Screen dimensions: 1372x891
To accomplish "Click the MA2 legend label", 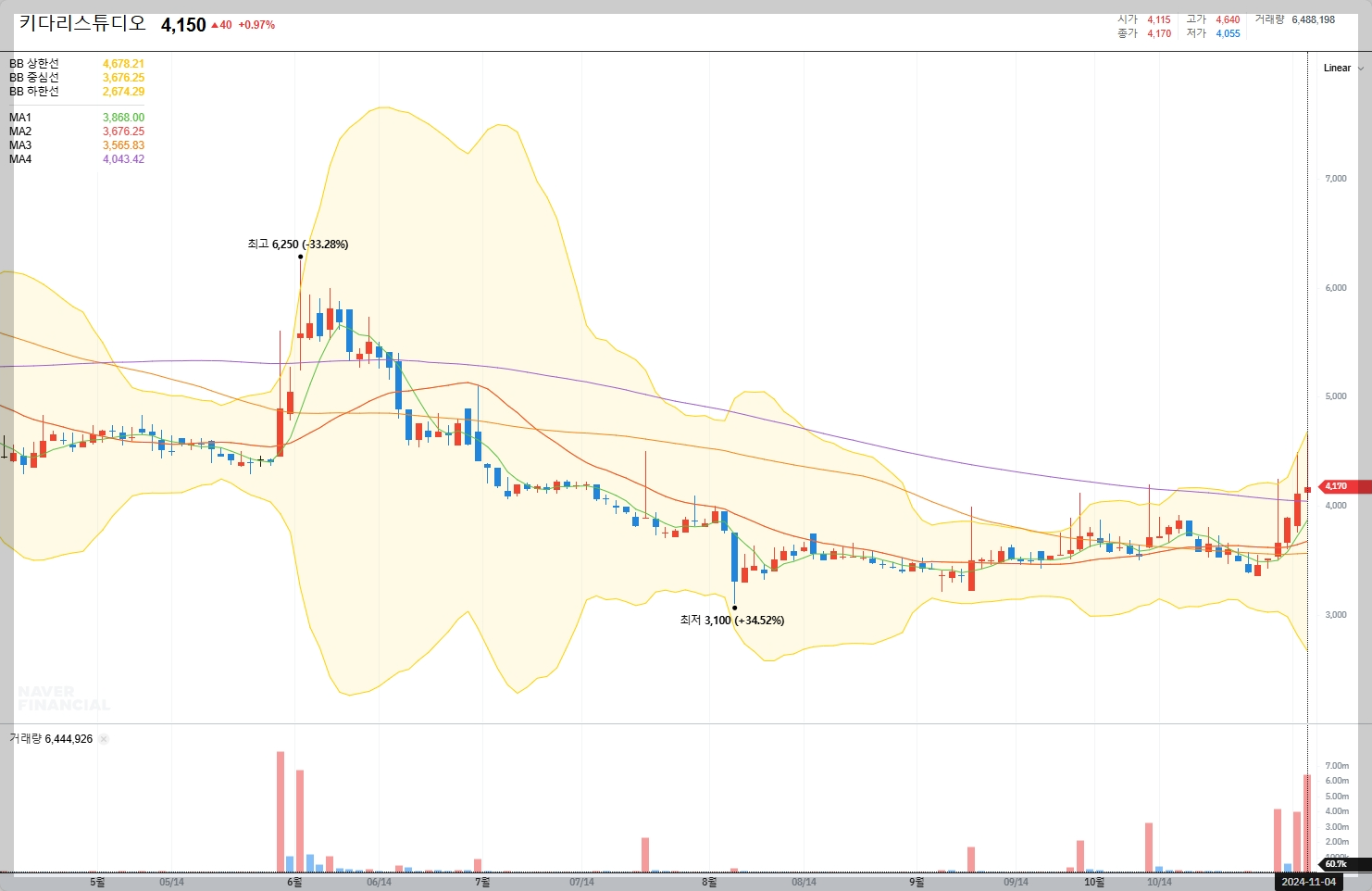I will [x=20, y=132].
